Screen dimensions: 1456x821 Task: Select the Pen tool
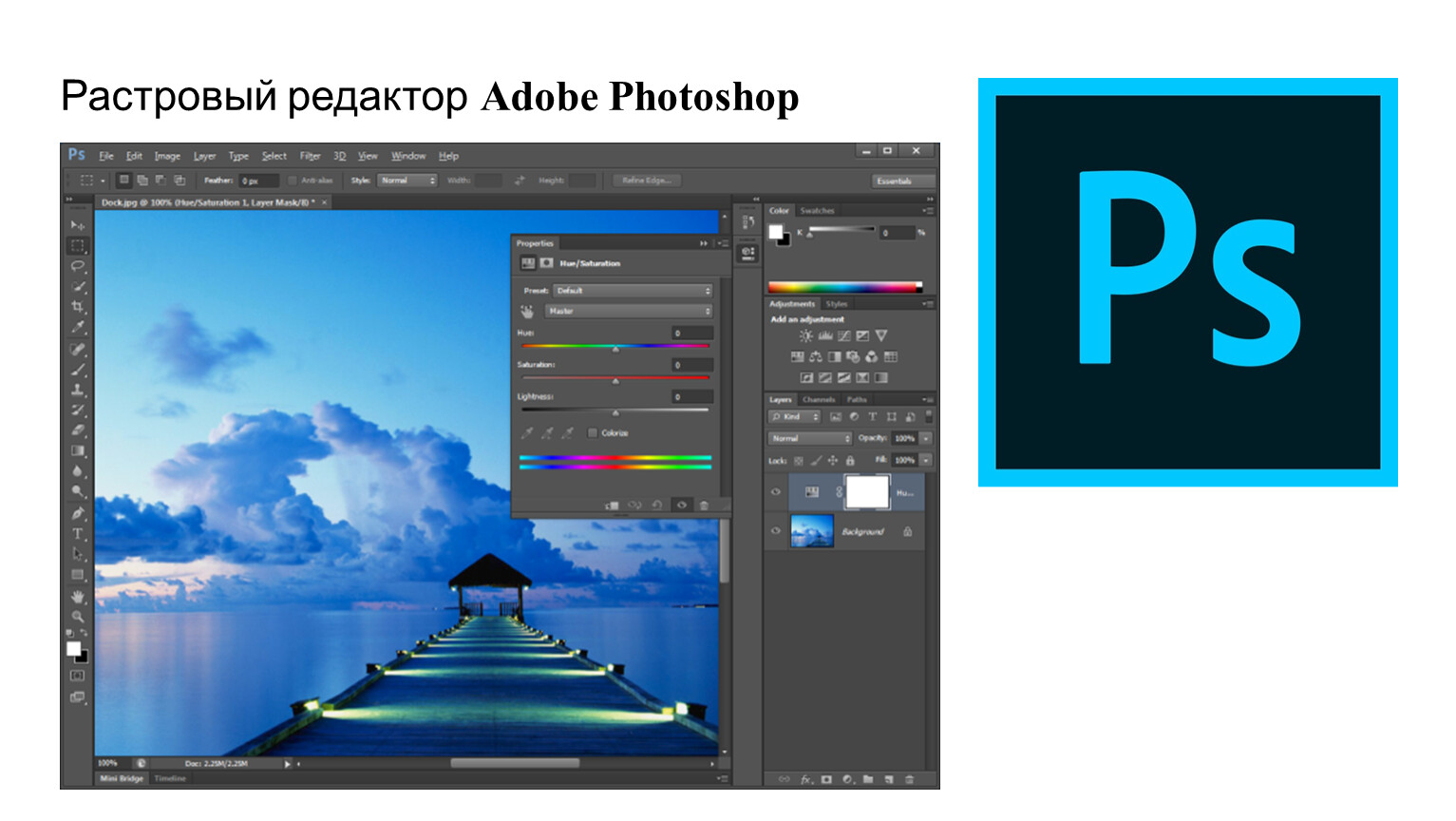78,513
